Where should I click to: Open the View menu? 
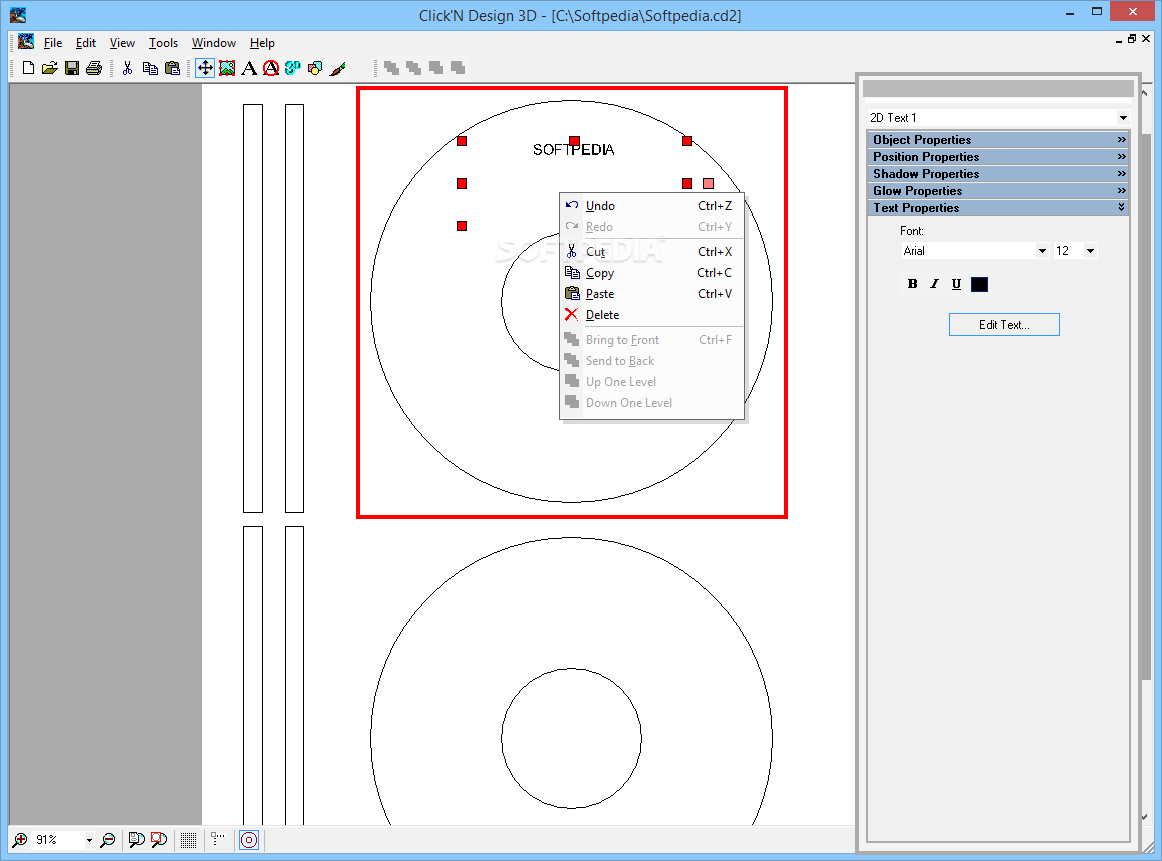pos(122,43)
